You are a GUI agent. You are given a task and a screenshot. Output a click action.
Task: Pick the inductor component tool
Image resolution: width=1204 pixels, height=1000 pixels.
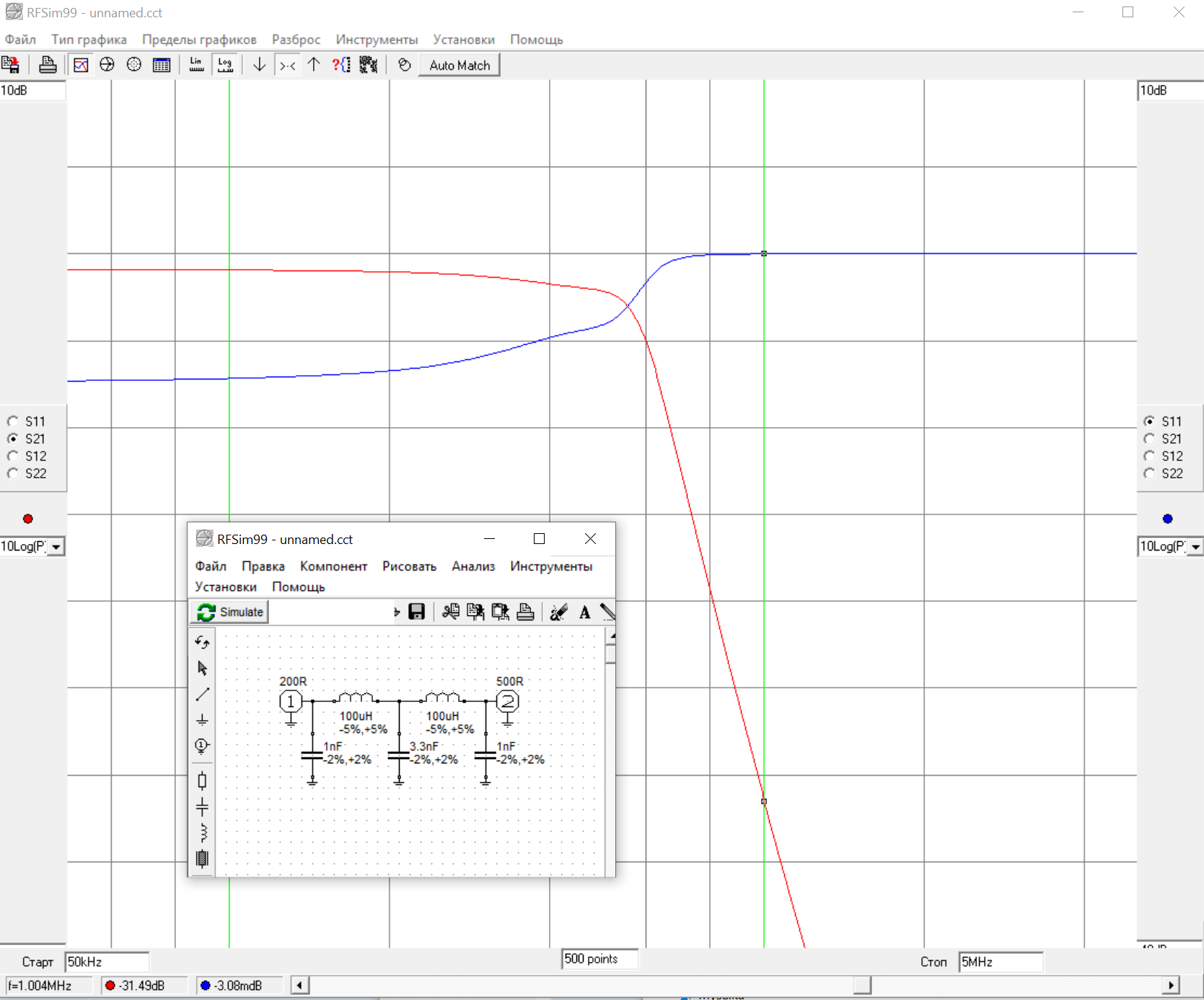pos(203,833)
